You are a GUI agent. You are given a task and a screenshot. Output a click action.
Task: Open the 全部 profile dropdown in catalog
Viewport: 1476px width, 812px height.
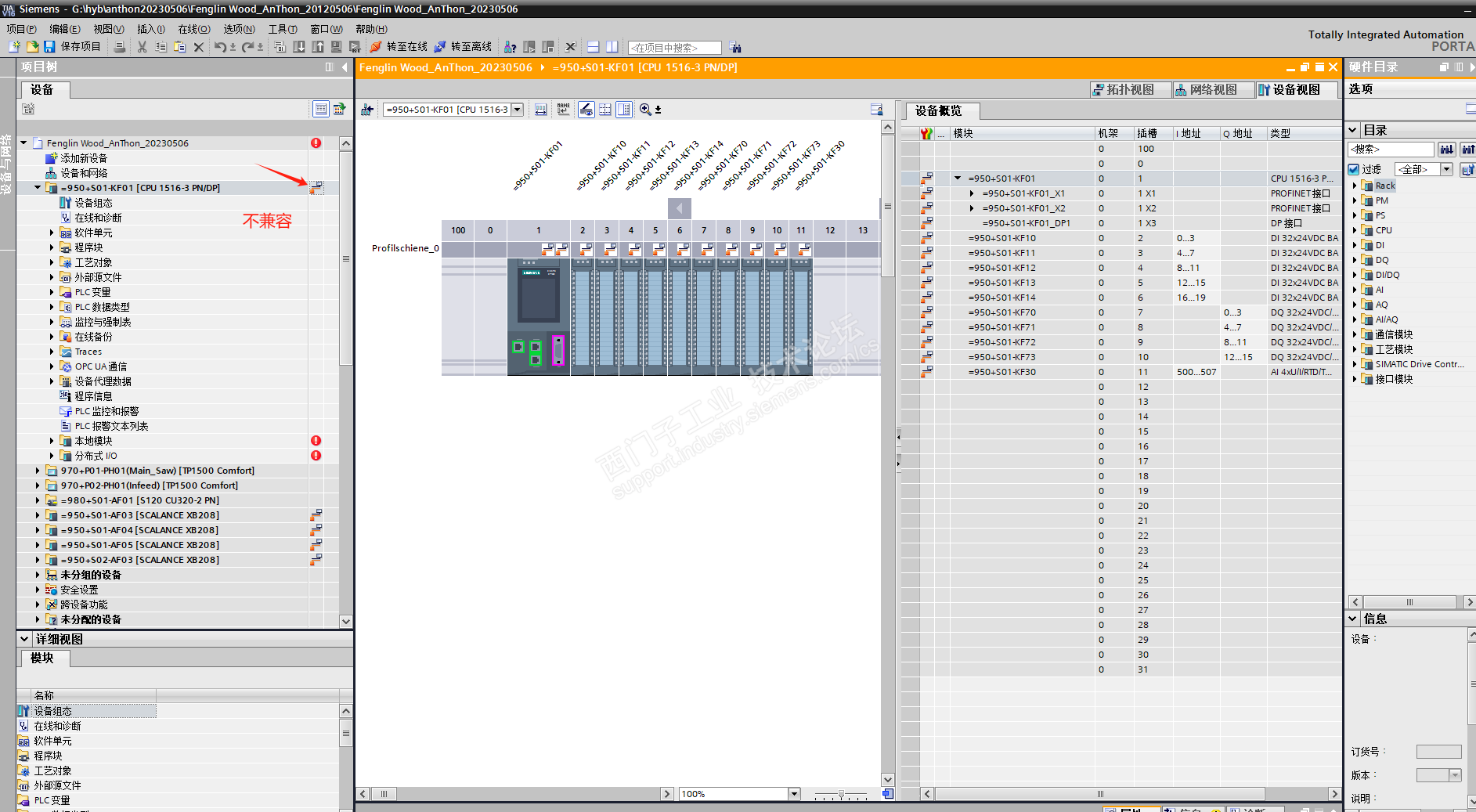point(1446,169)
